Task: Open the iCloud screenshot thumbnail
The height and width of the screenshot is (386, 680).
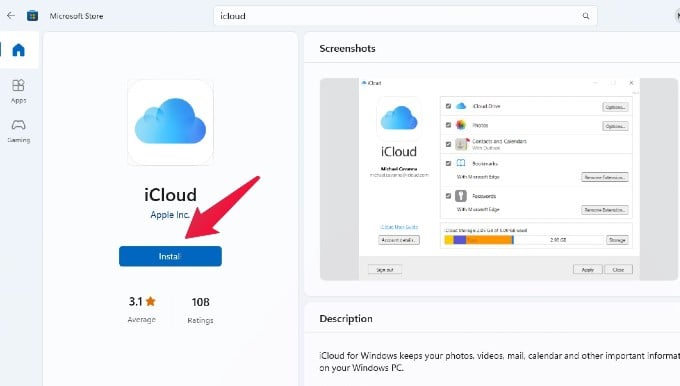Action: [498, 179]
